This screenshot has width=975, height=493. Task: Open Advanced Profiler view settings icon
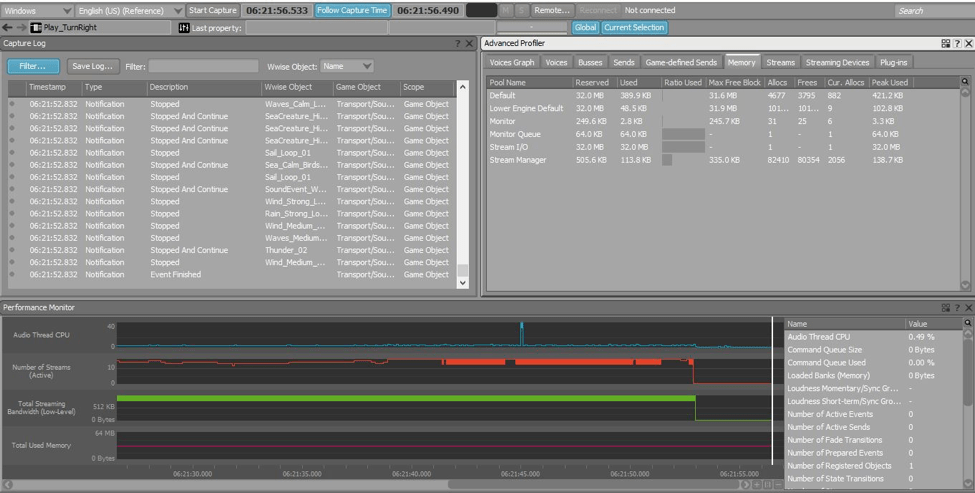945,44
